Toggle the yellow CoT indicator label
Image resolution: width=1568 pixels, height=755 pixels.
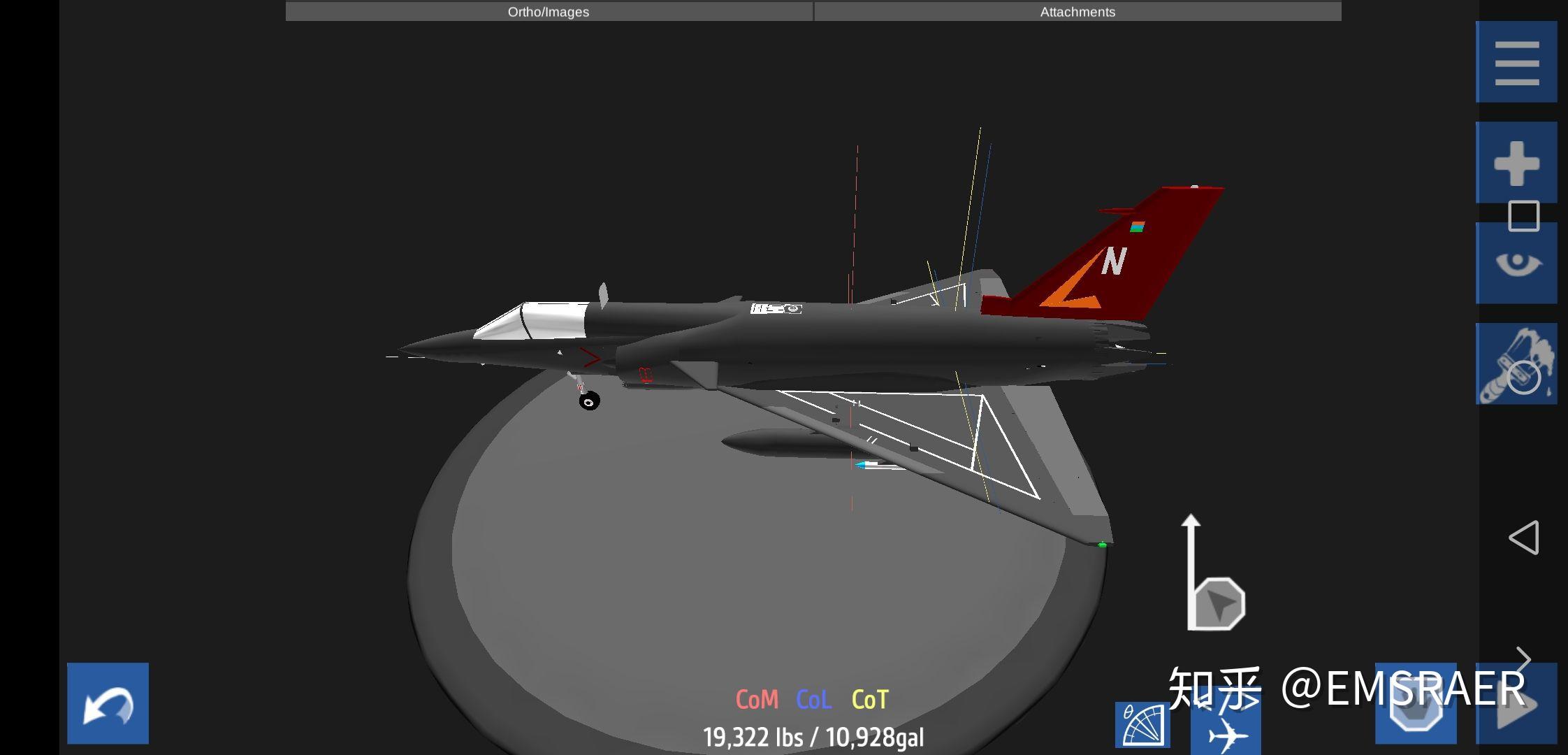point(870,700)
